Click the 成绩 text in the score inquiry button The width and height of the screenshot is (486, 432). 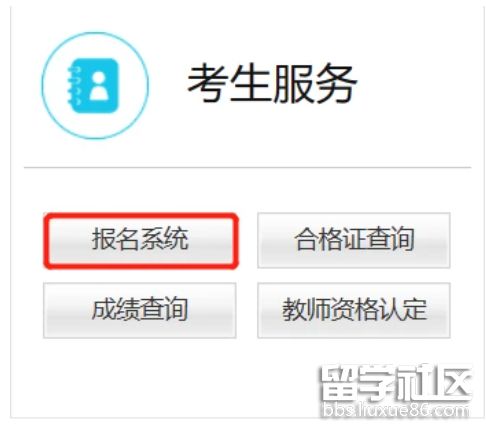pyautogui.click(x=116, y=310)
